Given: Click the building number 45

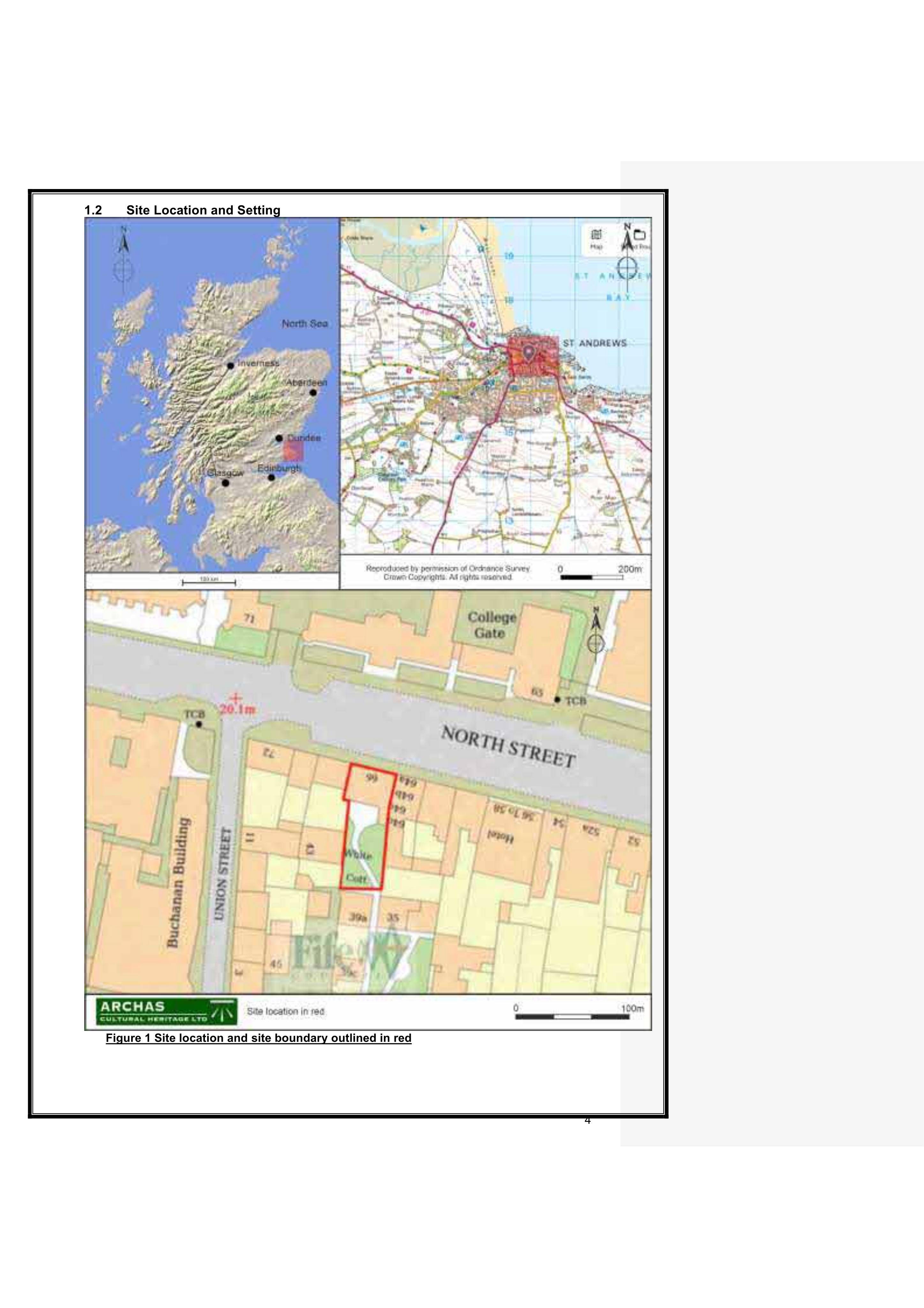Looking at the screenshot, I should (275, 964).
